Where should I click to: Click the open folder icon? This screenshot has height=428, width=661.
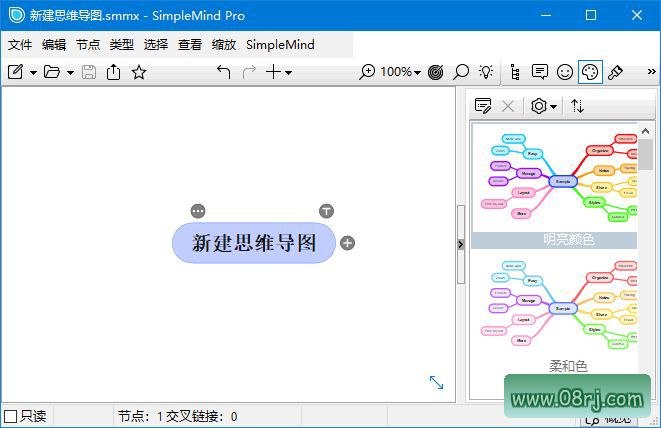(52, 72)
